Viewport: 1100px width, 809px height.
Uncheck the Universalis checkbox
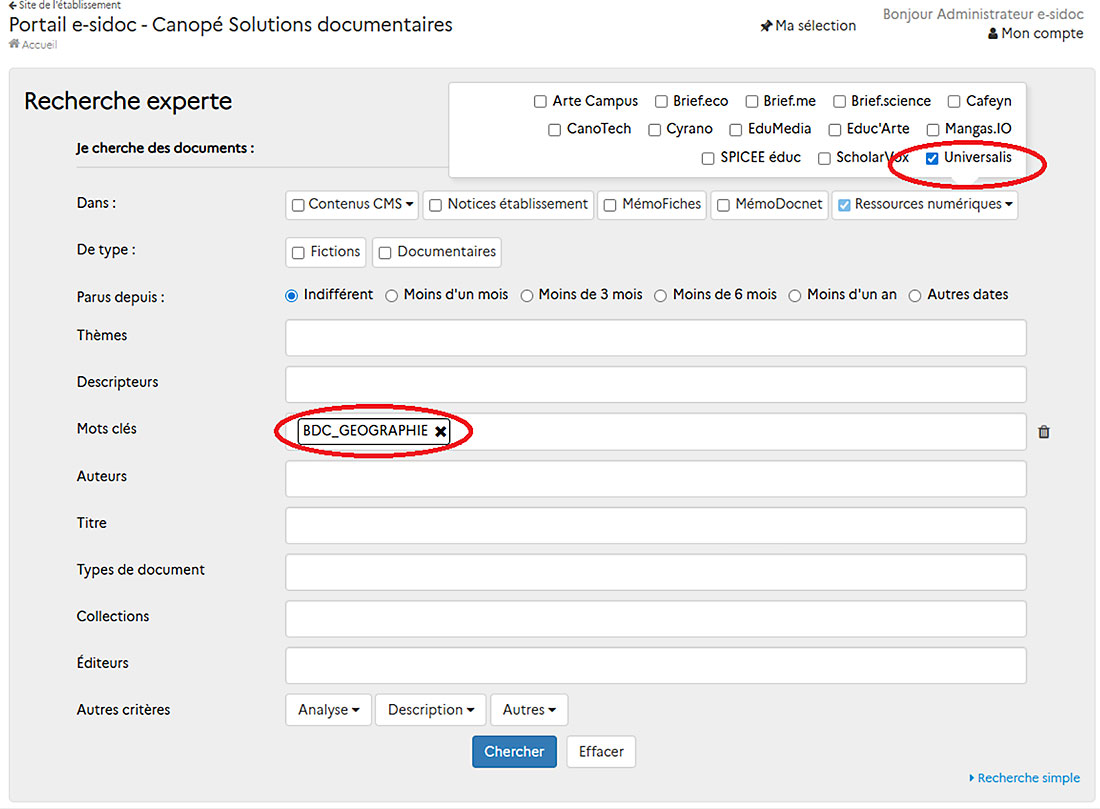pos(932,159)
